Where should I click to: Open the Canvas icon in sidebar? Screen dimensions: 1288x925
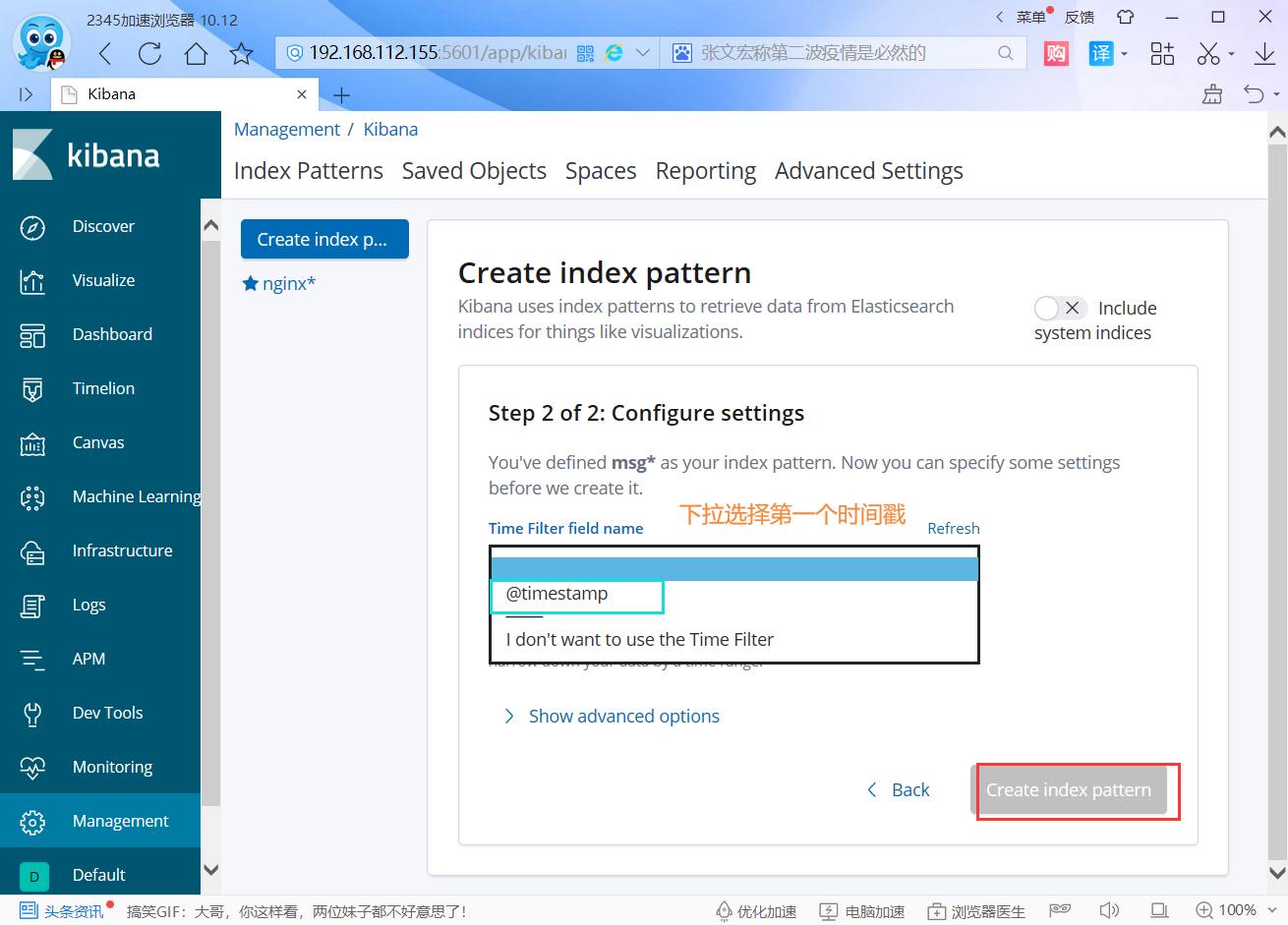32,443
